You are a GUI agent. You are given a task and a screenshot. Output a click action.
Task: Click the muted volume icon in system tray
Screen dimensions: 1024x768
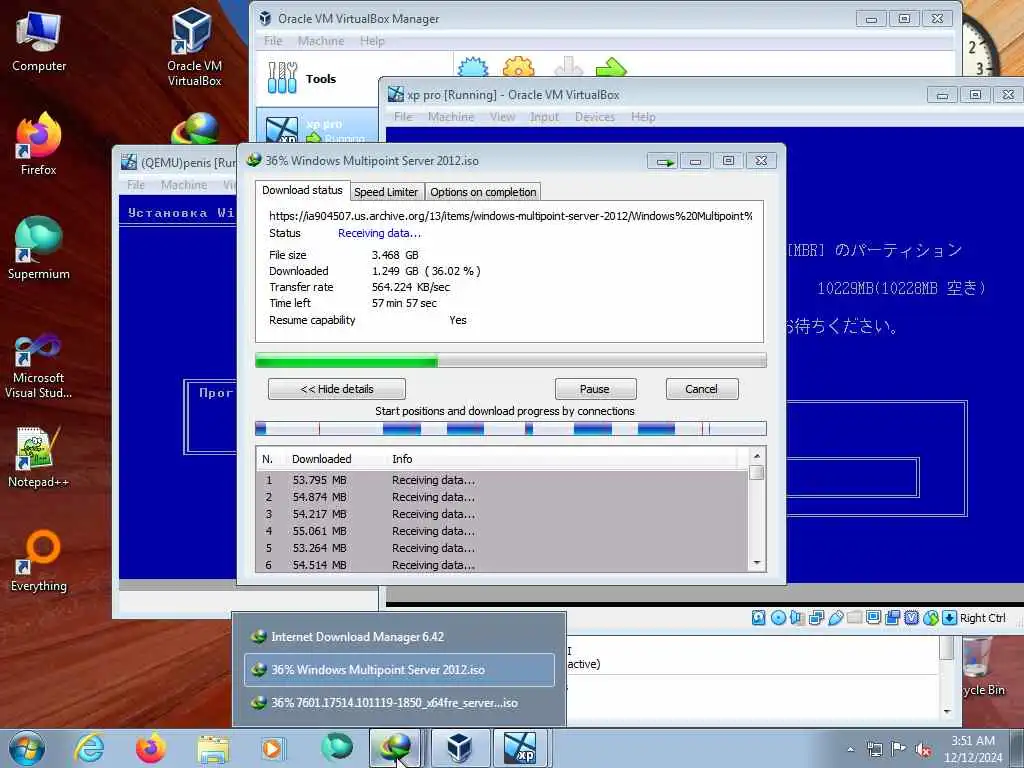(x=923, y=749)
